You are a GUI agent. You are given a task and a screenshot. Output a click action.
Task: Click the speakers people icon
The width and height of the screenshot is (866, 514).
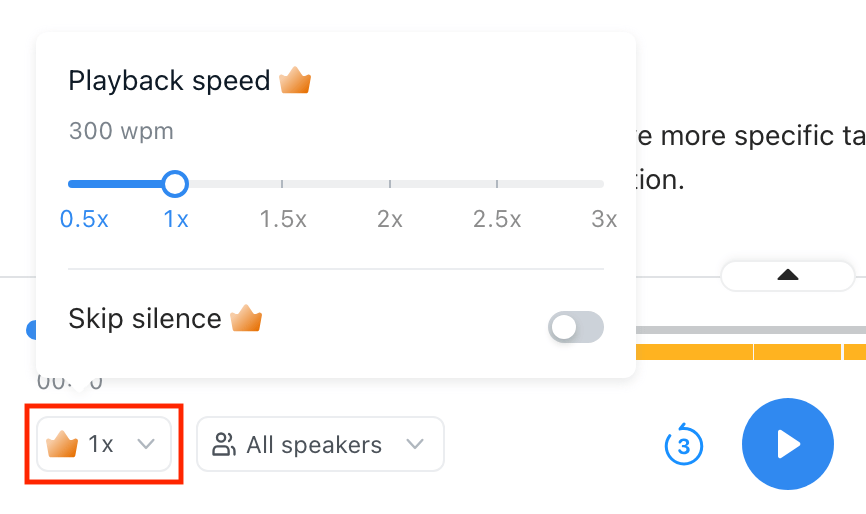point(225,444)
